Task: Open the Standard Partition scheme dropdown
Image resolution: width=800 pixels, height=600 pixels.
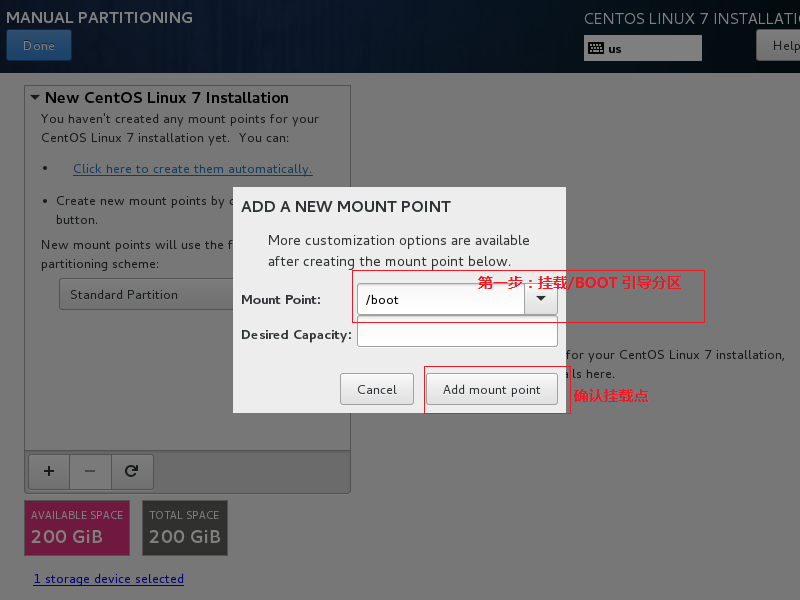Action: pos(145,295)
